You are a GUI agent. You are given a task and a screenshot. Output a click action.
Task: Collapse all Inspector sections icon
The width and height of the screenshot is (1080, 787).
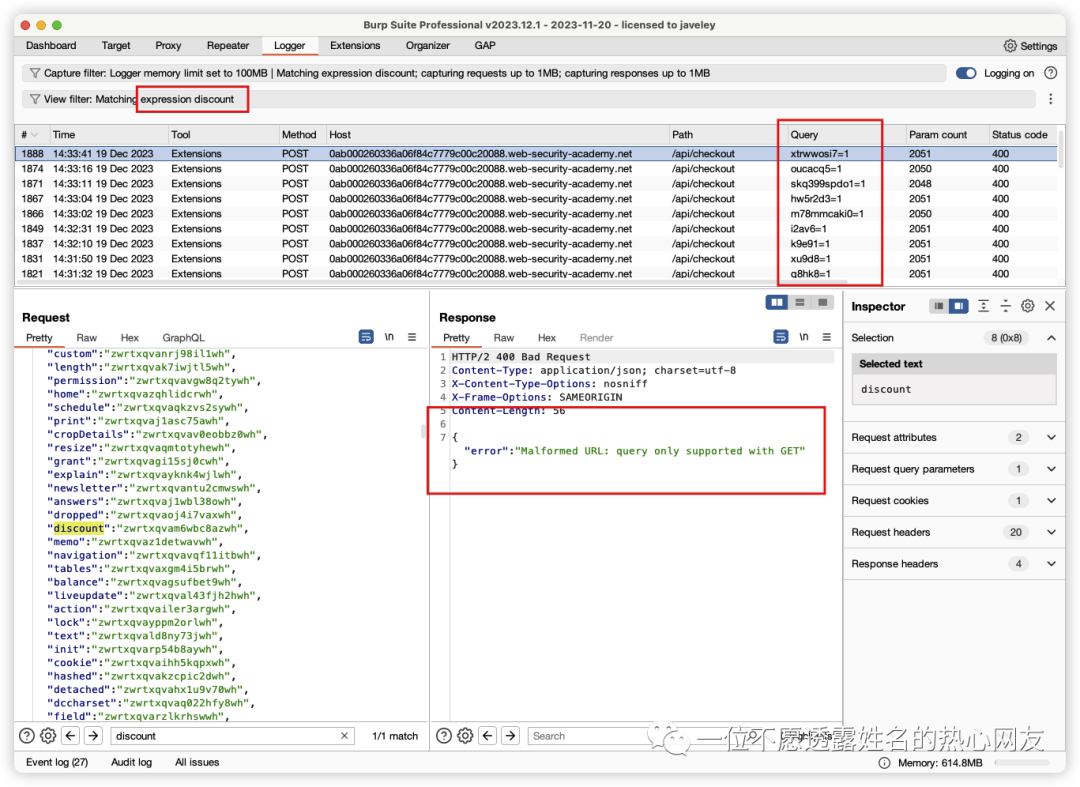click(1006, 306)
